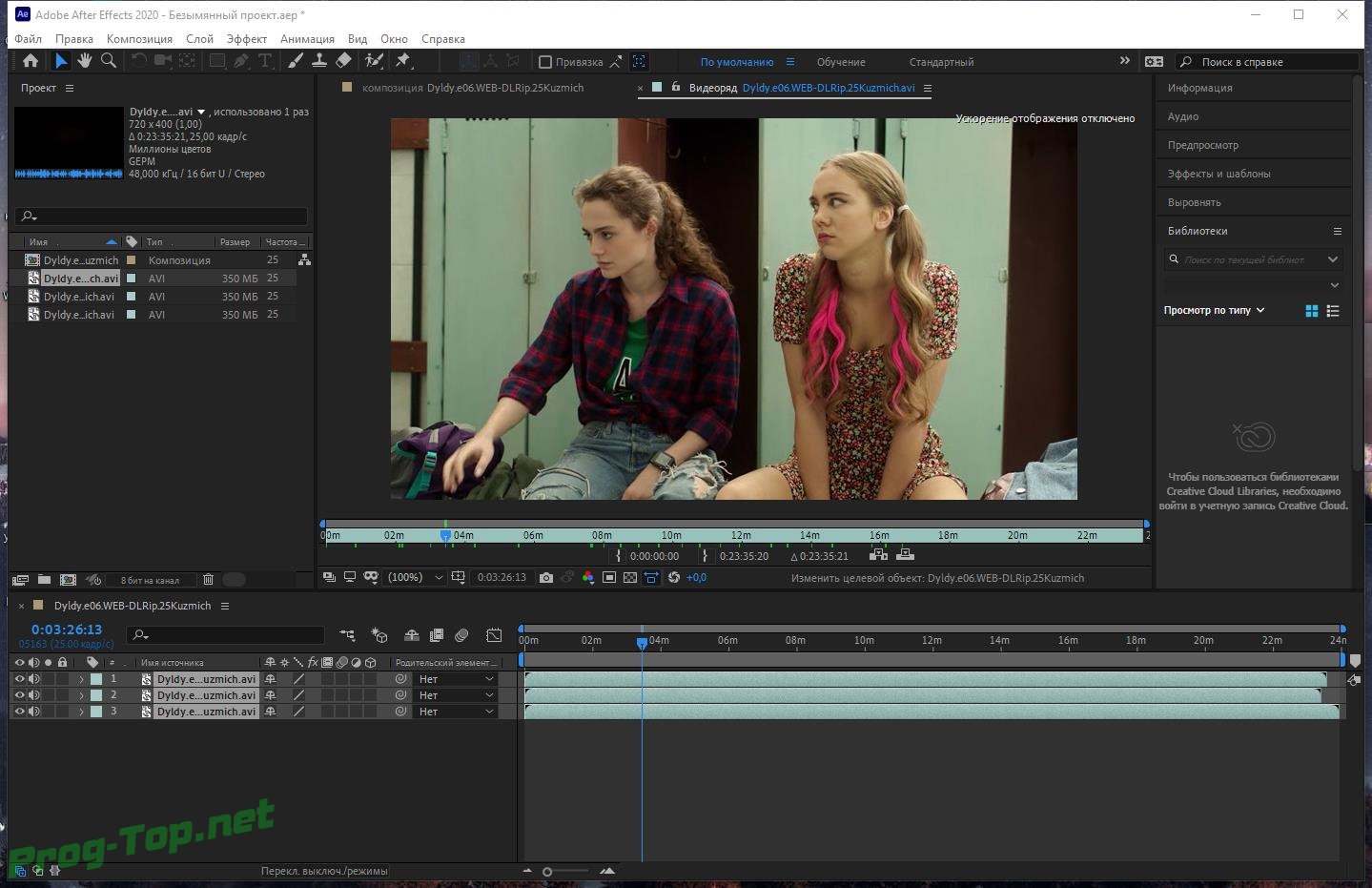Create a new folder in Project panel
Image resolution: width=1372 pixels, height=888 pixels.
pyautogui.click(x=44, y=579)
